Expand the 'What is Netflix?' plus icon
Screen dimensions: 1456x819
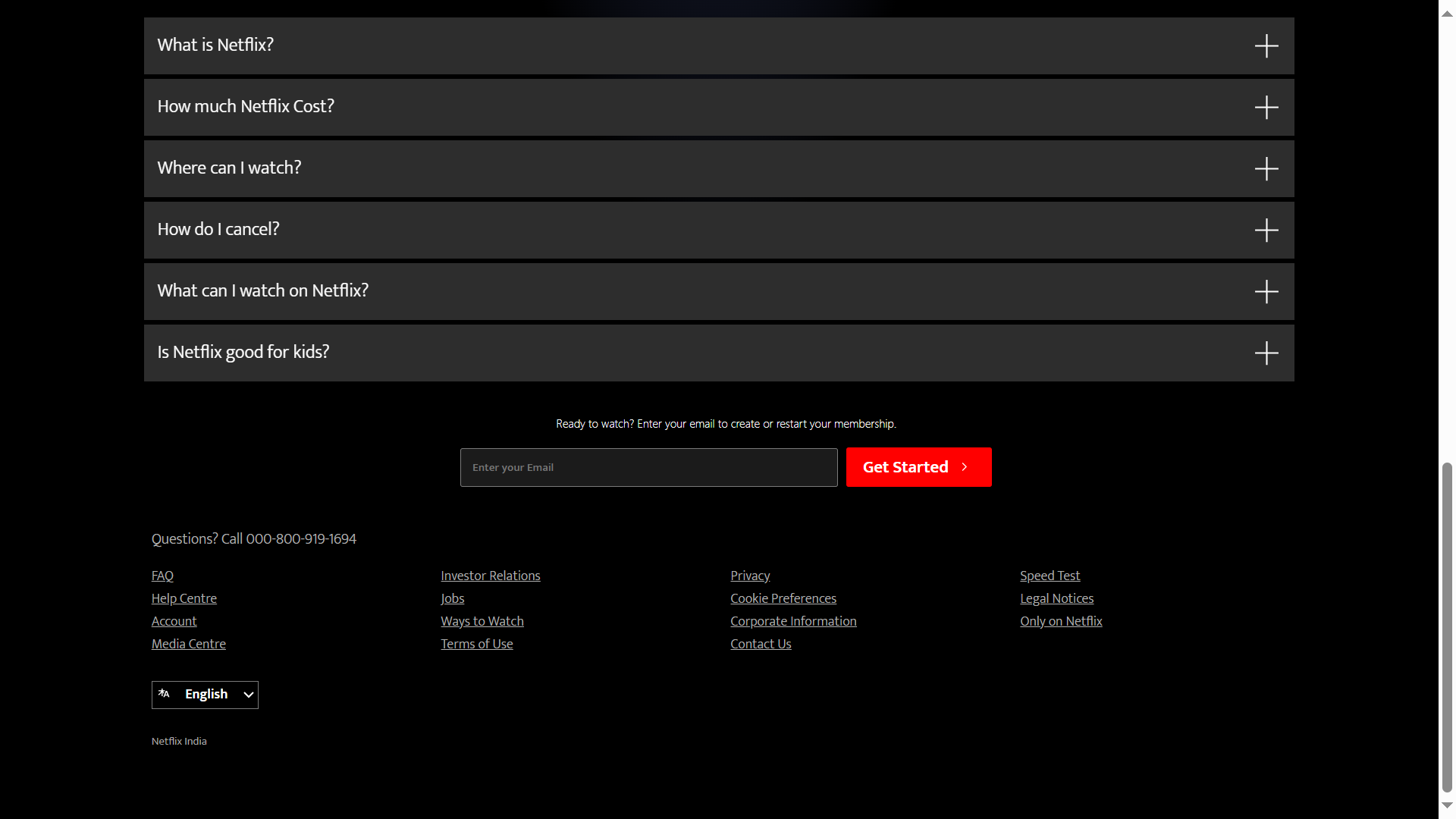(x=1266, y=45)
